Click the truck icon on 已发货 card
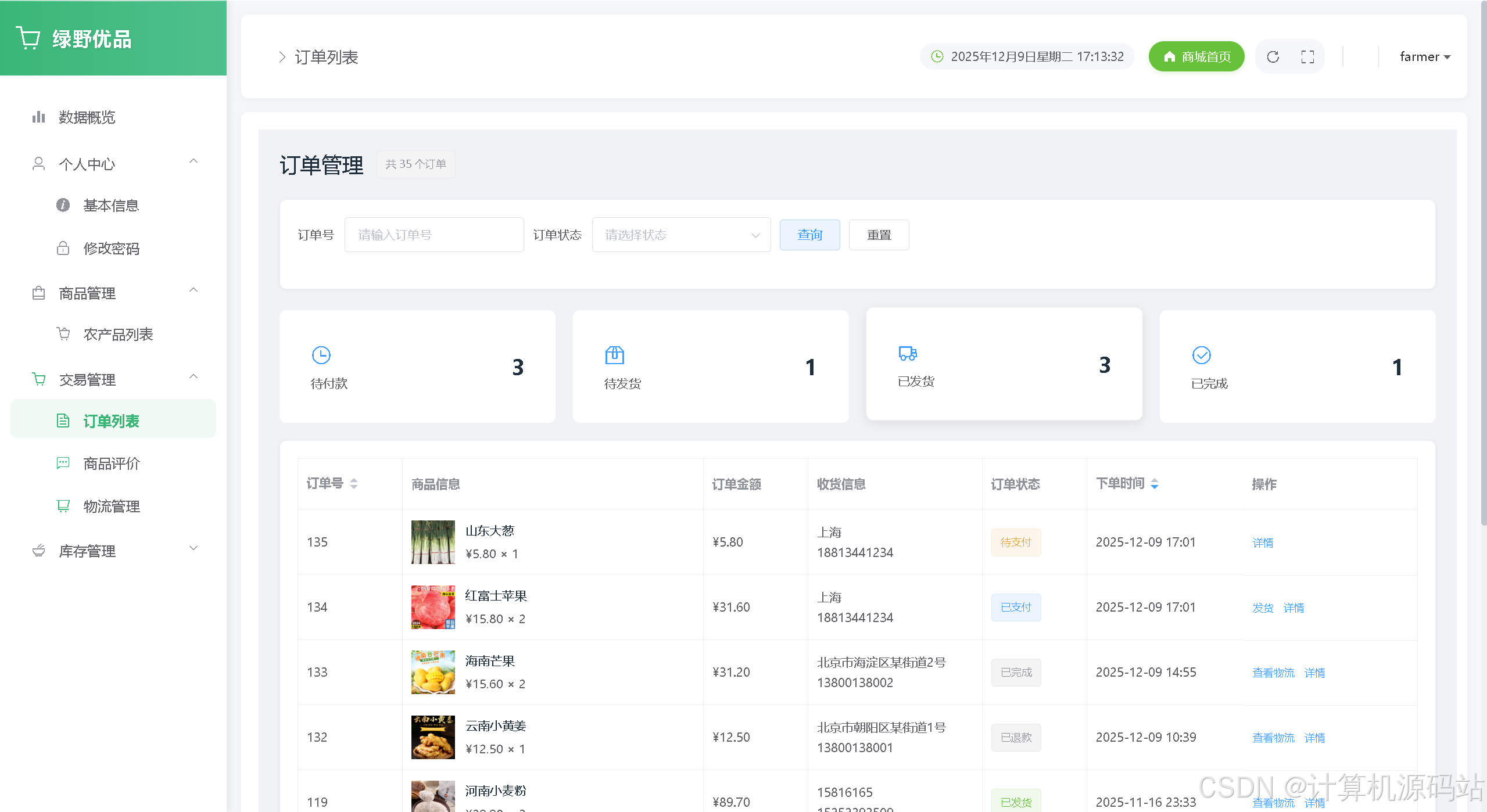 click(908, 353)
